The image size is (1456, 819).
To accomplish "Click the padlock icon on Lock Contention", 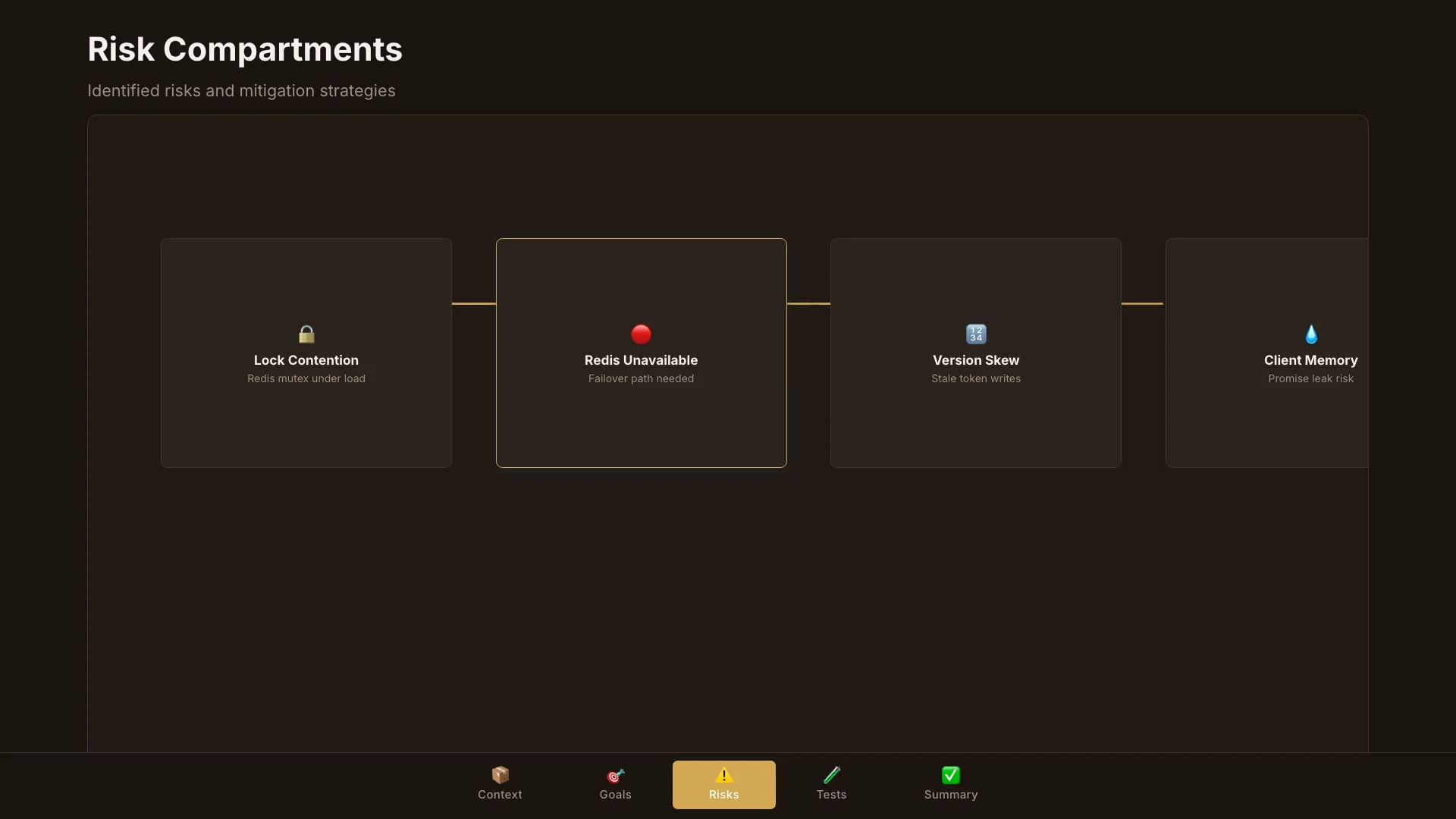I will pos(306,334).
